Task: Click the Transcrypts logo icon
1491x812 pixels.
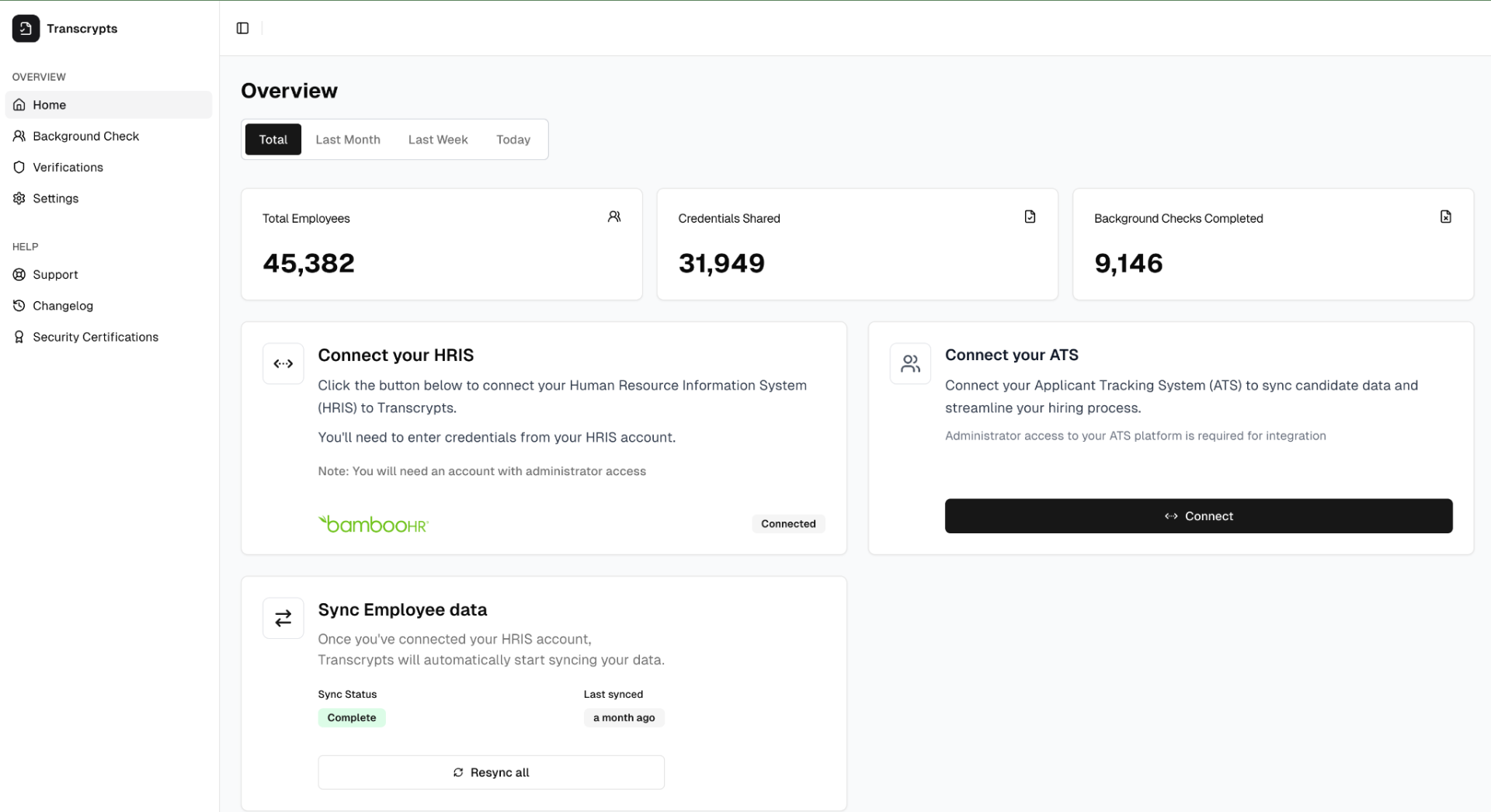Action: (26, 29)
